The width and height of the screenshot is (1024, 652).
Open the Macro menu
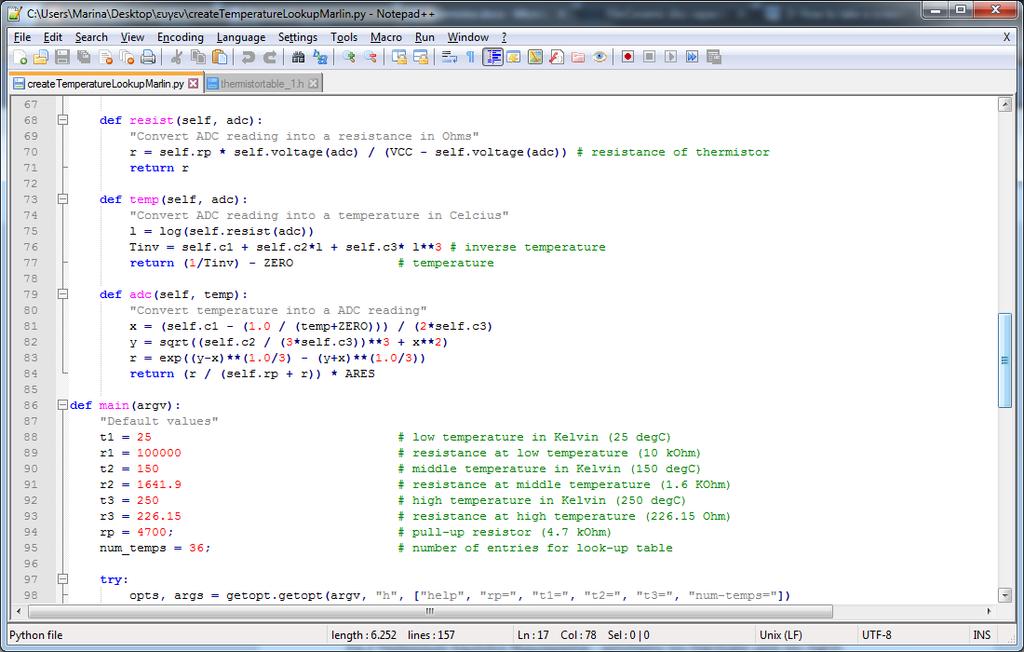pos(386,37)
